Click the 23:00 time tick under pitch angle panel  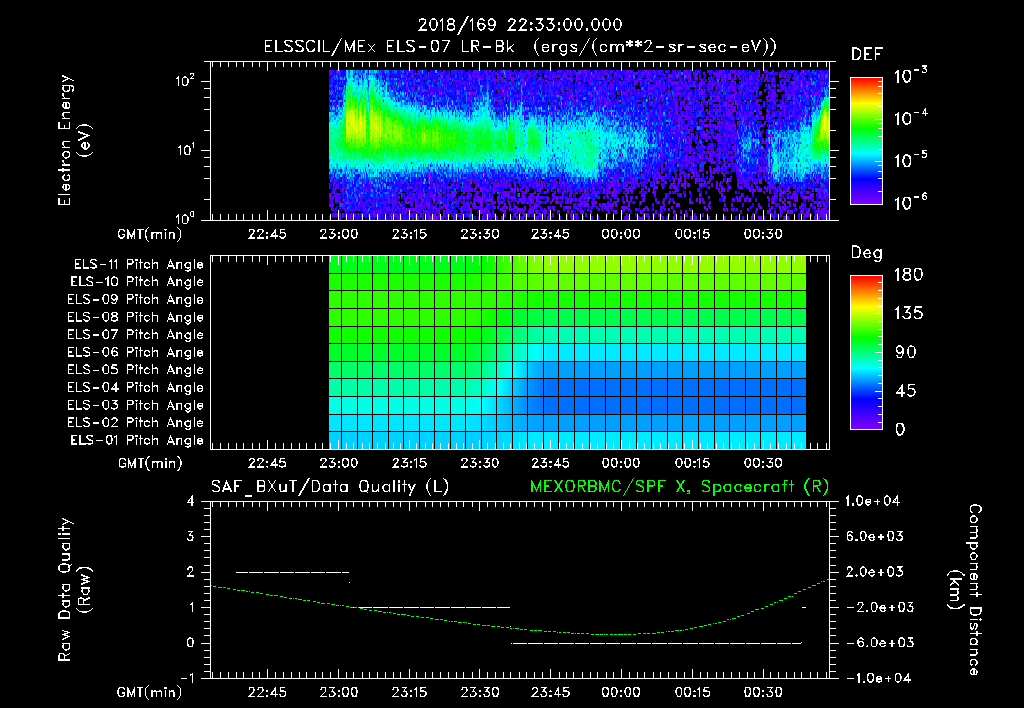(338, 463)
